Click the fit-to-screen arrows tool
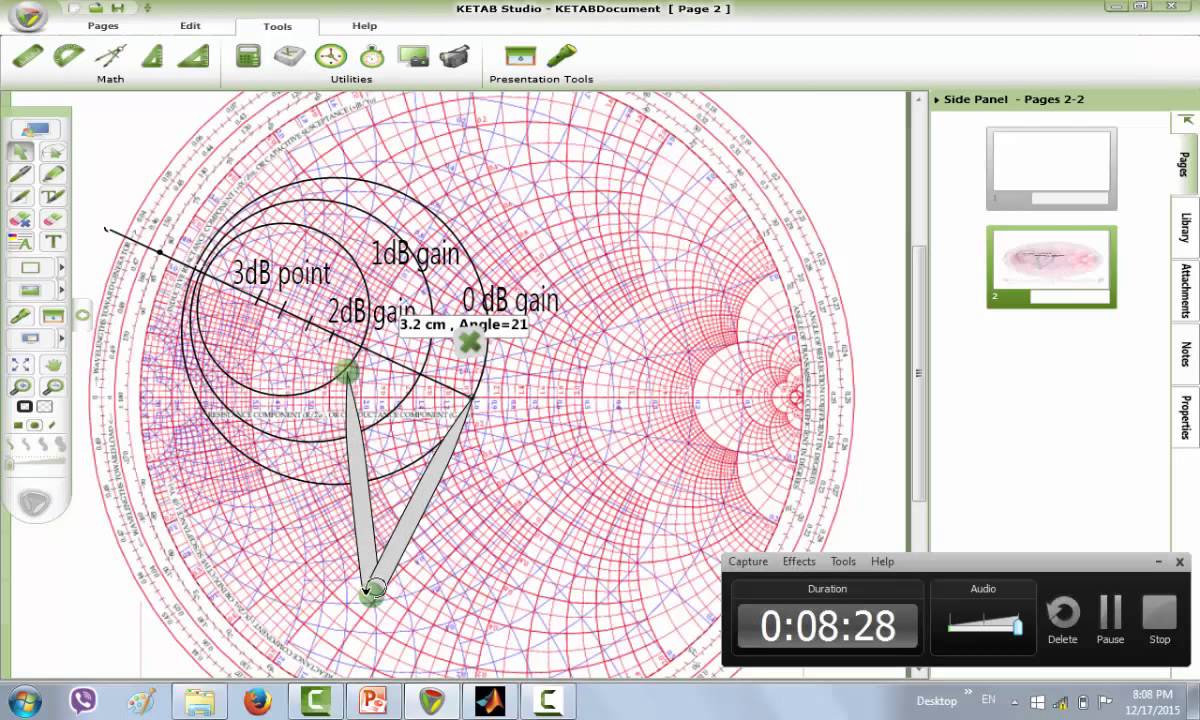This screenshot has height=720, width=1200. tap(20, 365)
